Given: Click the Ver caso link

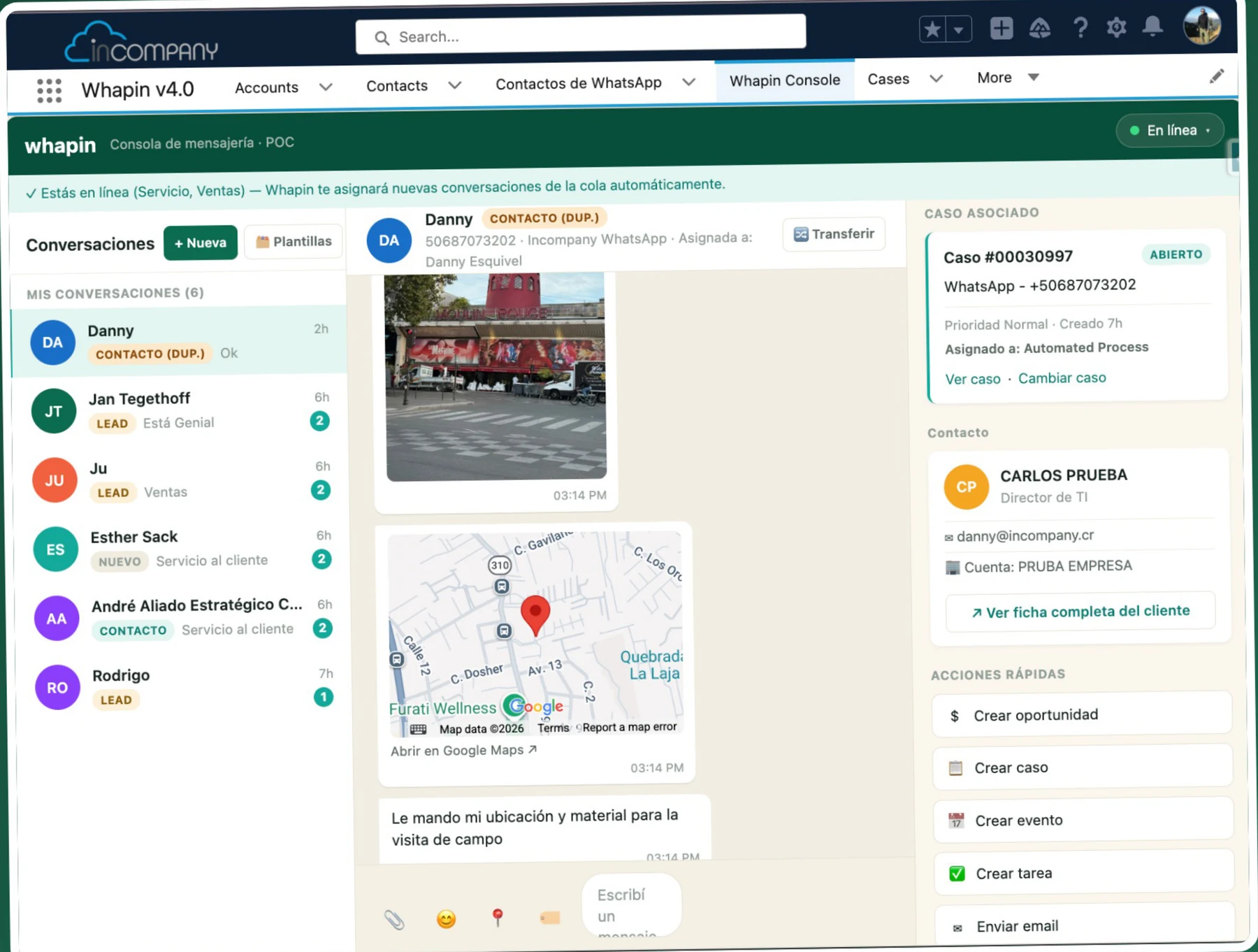Looking at the screenshot, I should click(972, 380).
